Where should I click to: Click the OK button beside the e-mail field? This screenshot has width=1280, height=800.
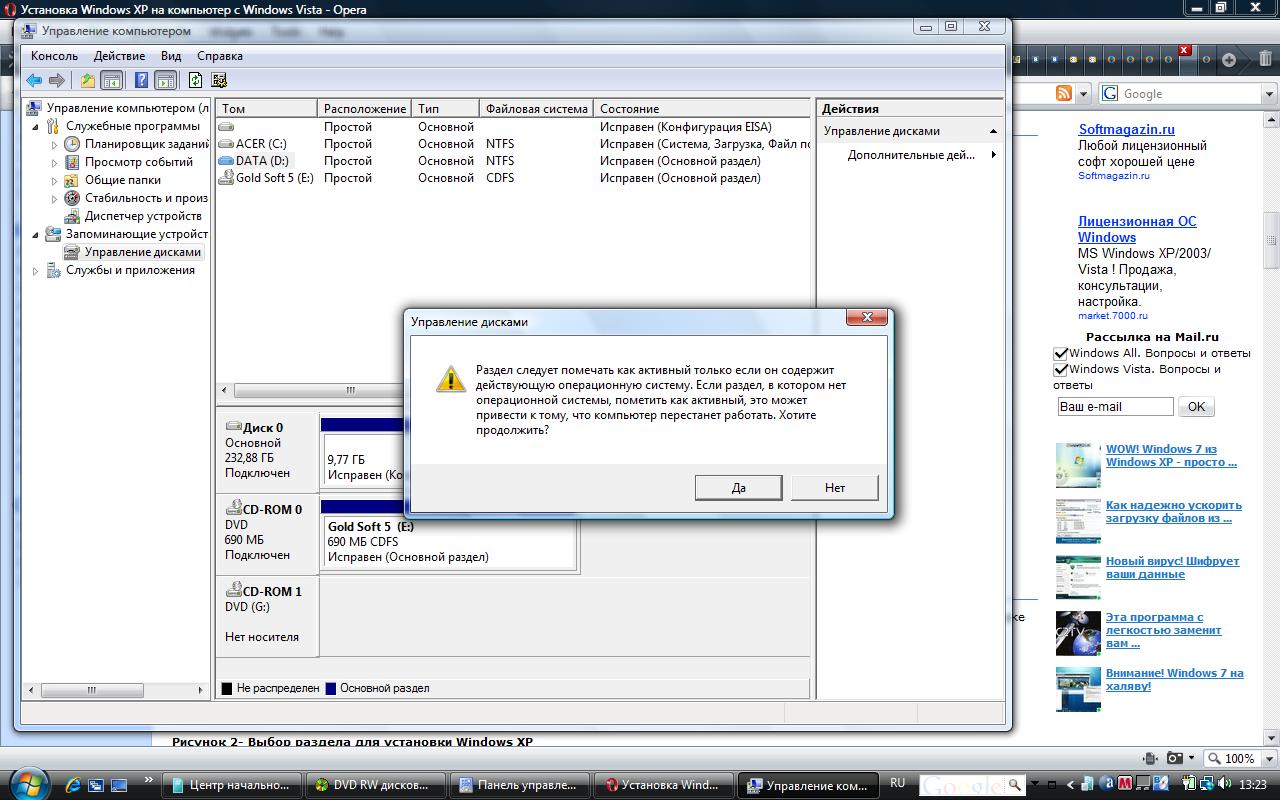click(1196, 407)
